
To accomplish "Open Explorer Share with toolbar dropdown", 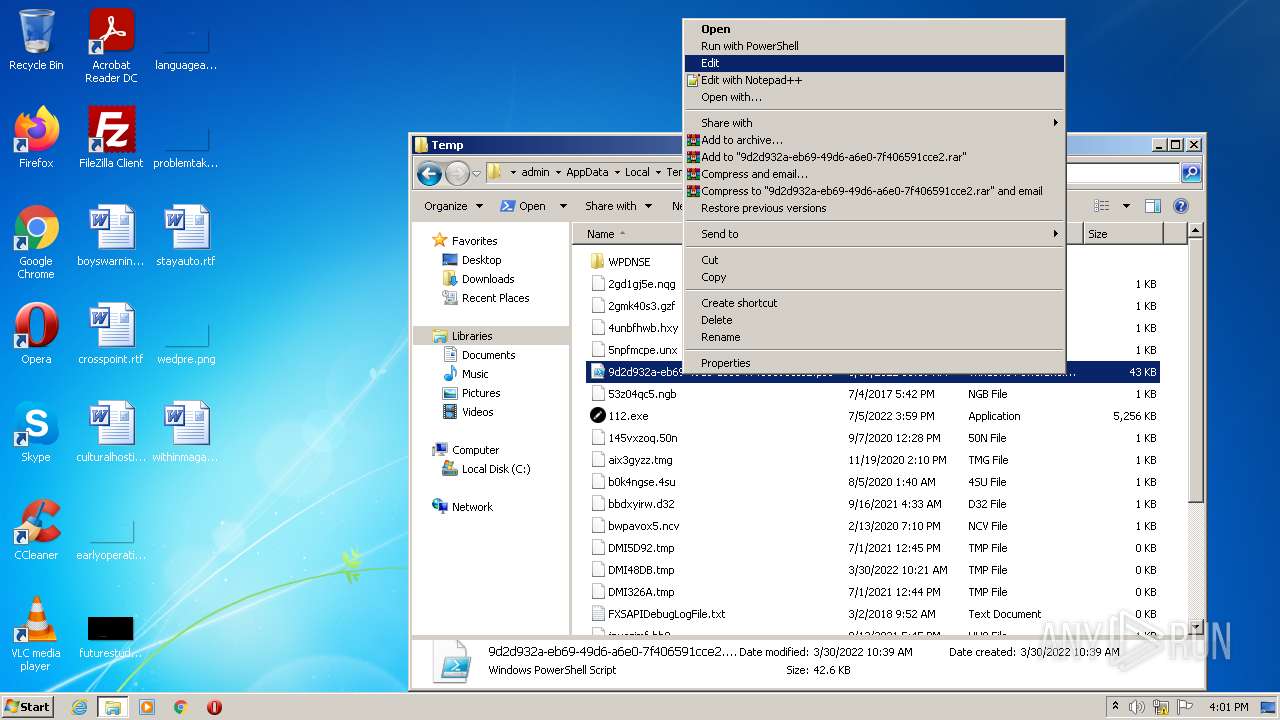I will (618, 206).
